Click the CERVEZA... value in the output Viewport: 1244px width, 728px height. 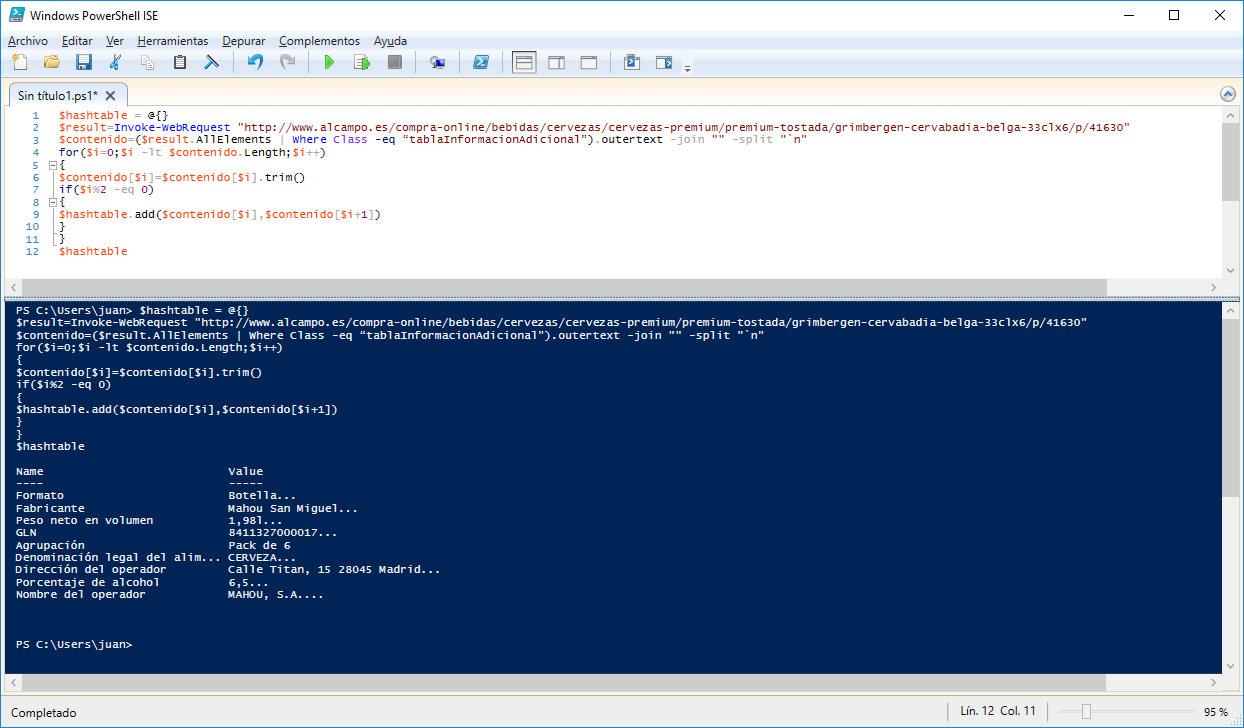pyautogui.click(x=262, y=558)
